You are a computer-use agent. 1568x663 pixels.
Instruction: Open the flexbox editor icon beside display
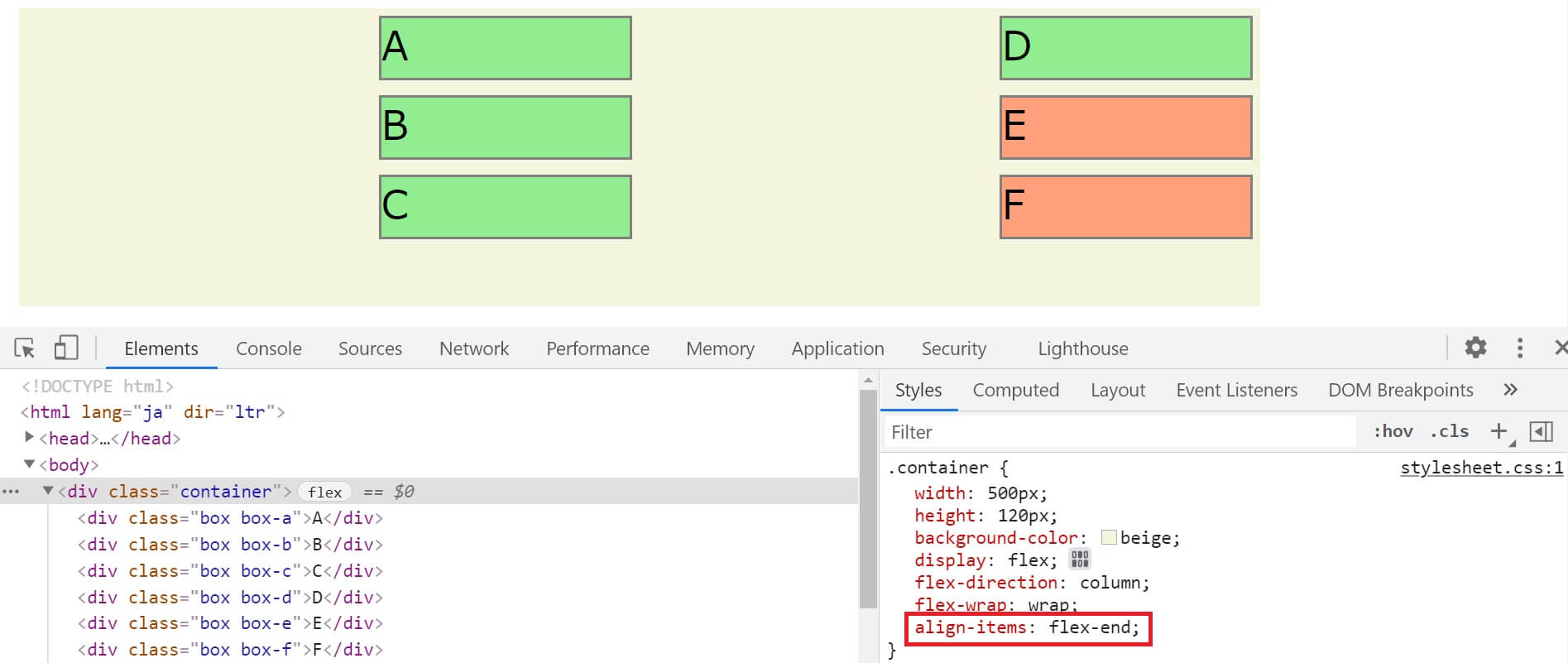click(1080, 560)
